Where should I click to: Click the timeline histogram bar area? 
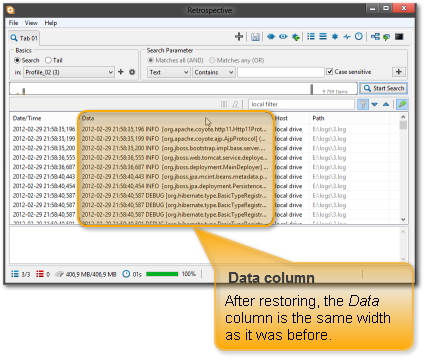(183, 89)
